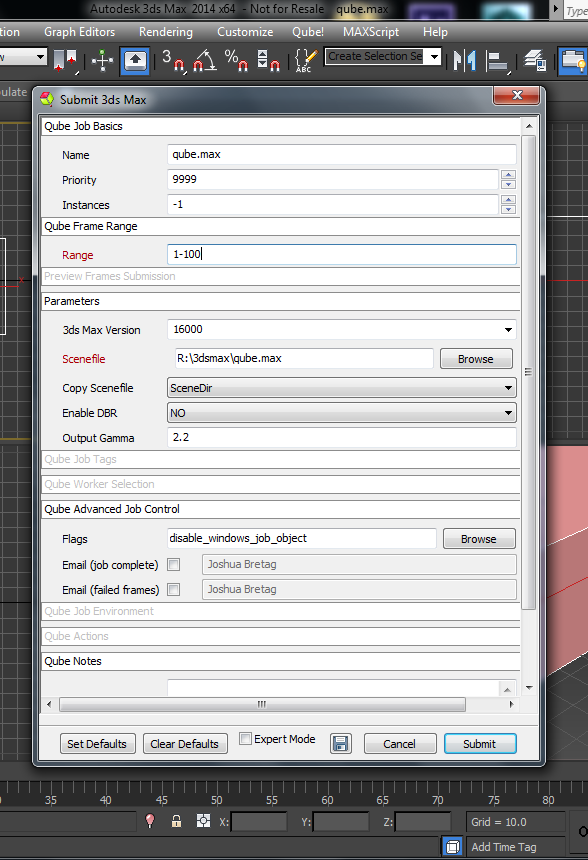
Task: Expand the Preview Frames Submission section
Action: tap(281, 276)
